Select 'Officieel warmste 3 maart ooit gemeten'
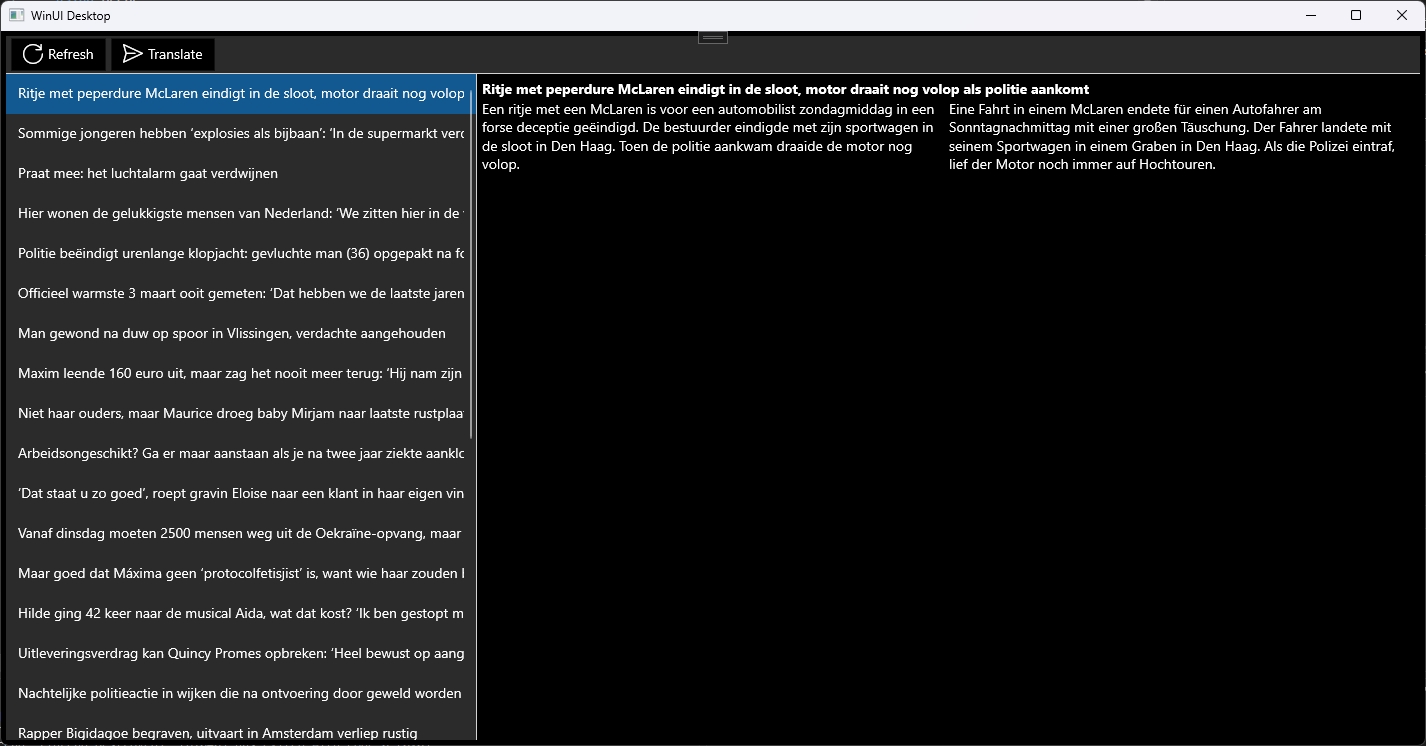The width and height of the screenshot is (1426, 746). pos(240,293)
